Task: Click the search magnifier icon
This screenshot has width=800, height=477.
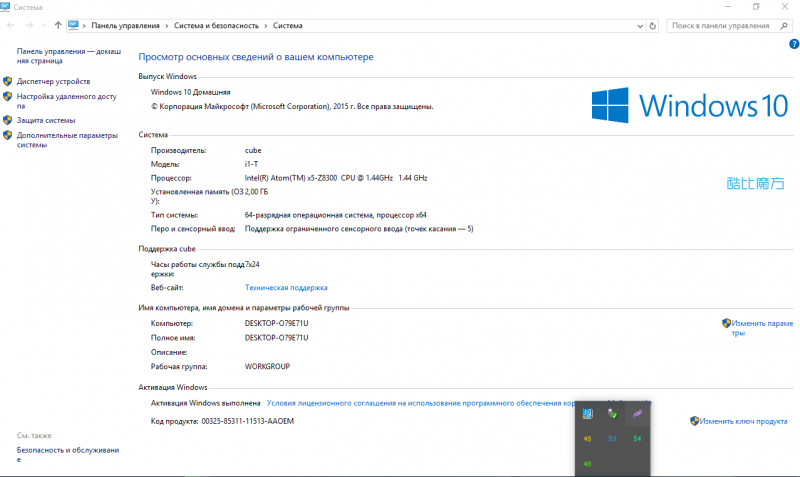Action: [x=784, y=26]
